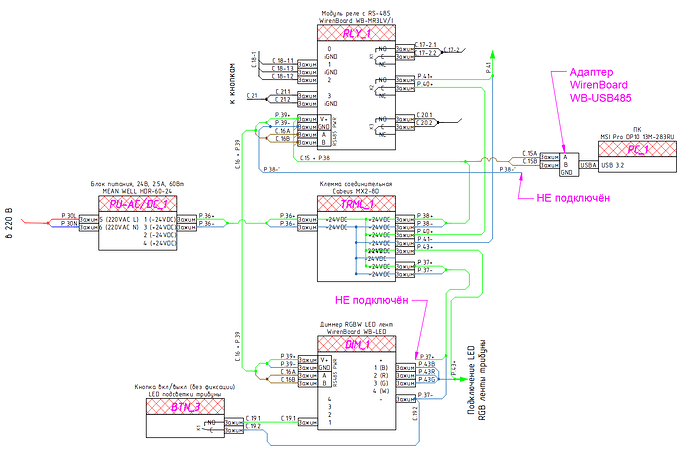Select the PC_1 computer title block
Image resolution: width=690 pixels, height=452 pixels.
point(637,150)
